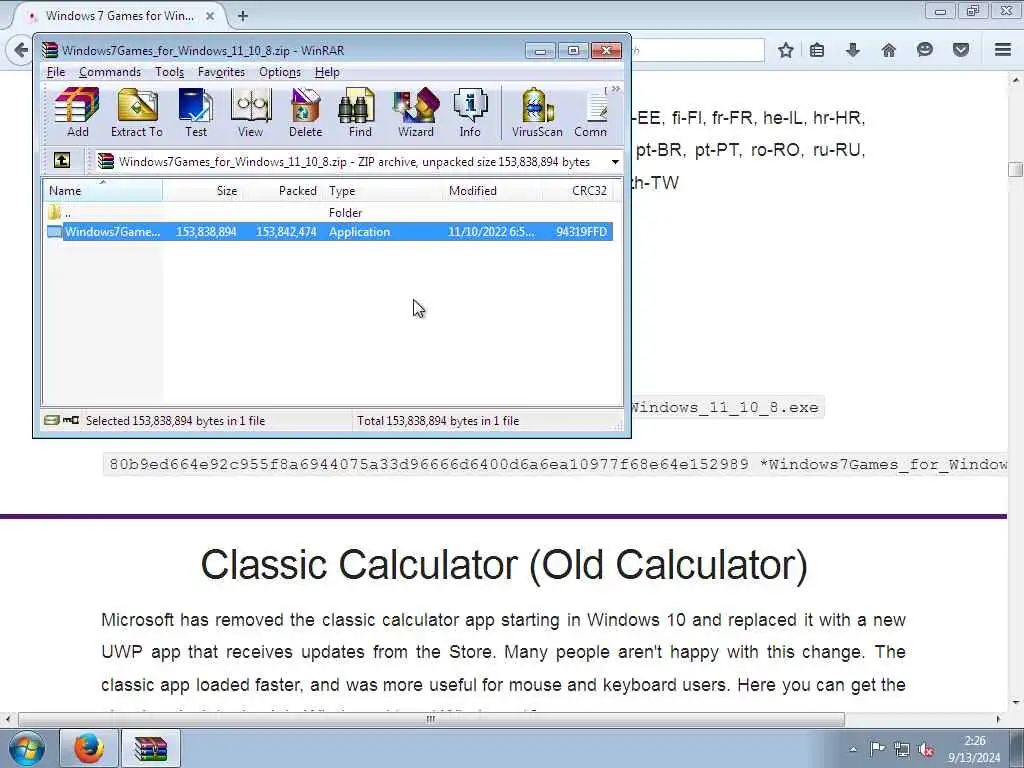Click the Add toolbar icon in WinRAR

point(77,112)
